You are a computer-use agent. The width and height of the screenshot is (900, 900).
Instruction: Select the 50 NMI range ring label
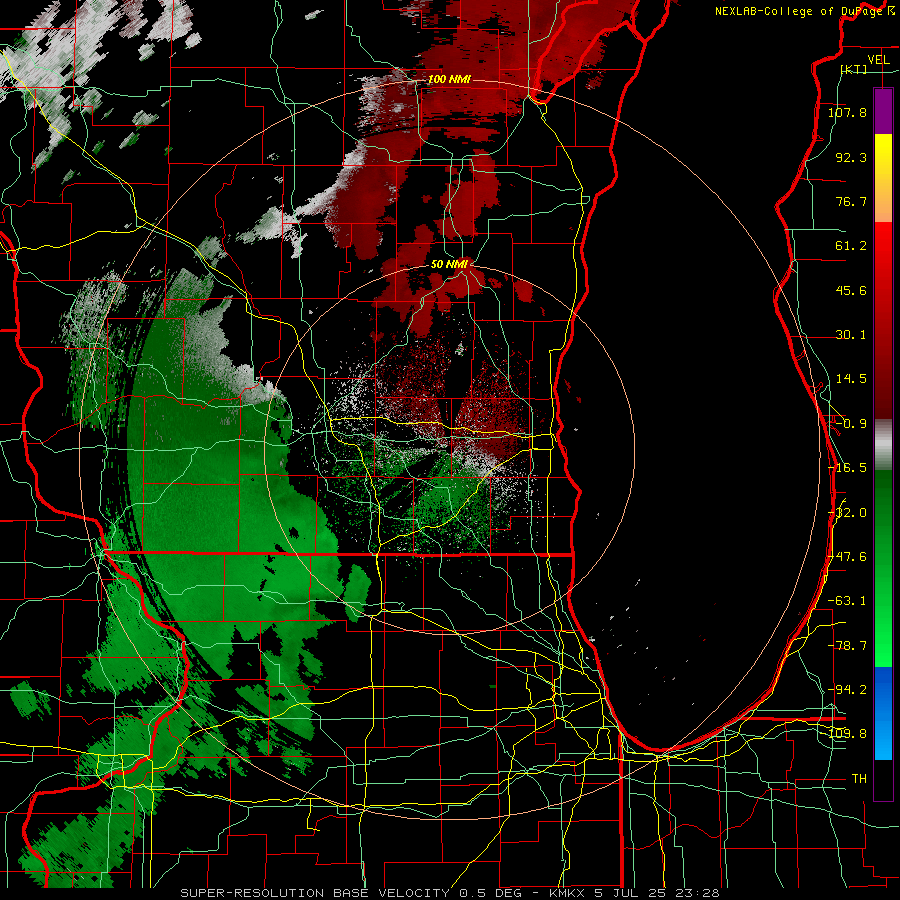[449, 264]
